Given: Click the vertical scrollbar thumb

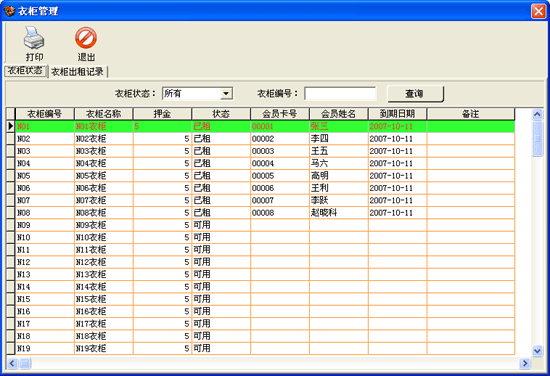Looking at the screenshot, I should [537, 139].
